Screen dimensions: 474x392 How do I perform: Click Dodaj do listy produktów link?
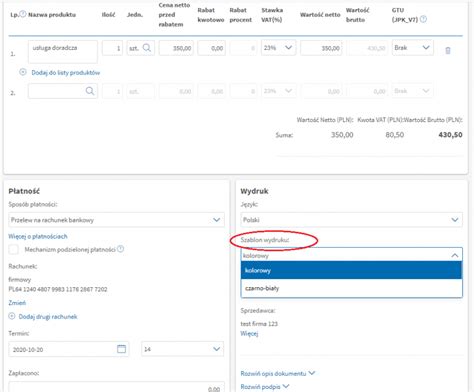(66, 72)
